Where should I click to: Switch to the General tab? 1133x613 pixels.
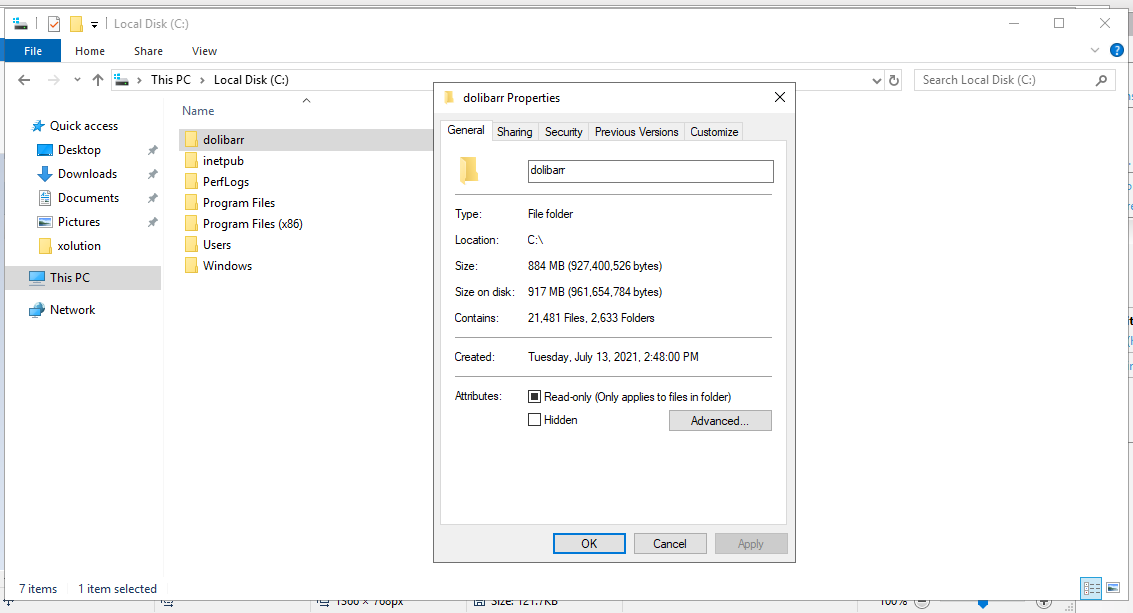[465, 130]
